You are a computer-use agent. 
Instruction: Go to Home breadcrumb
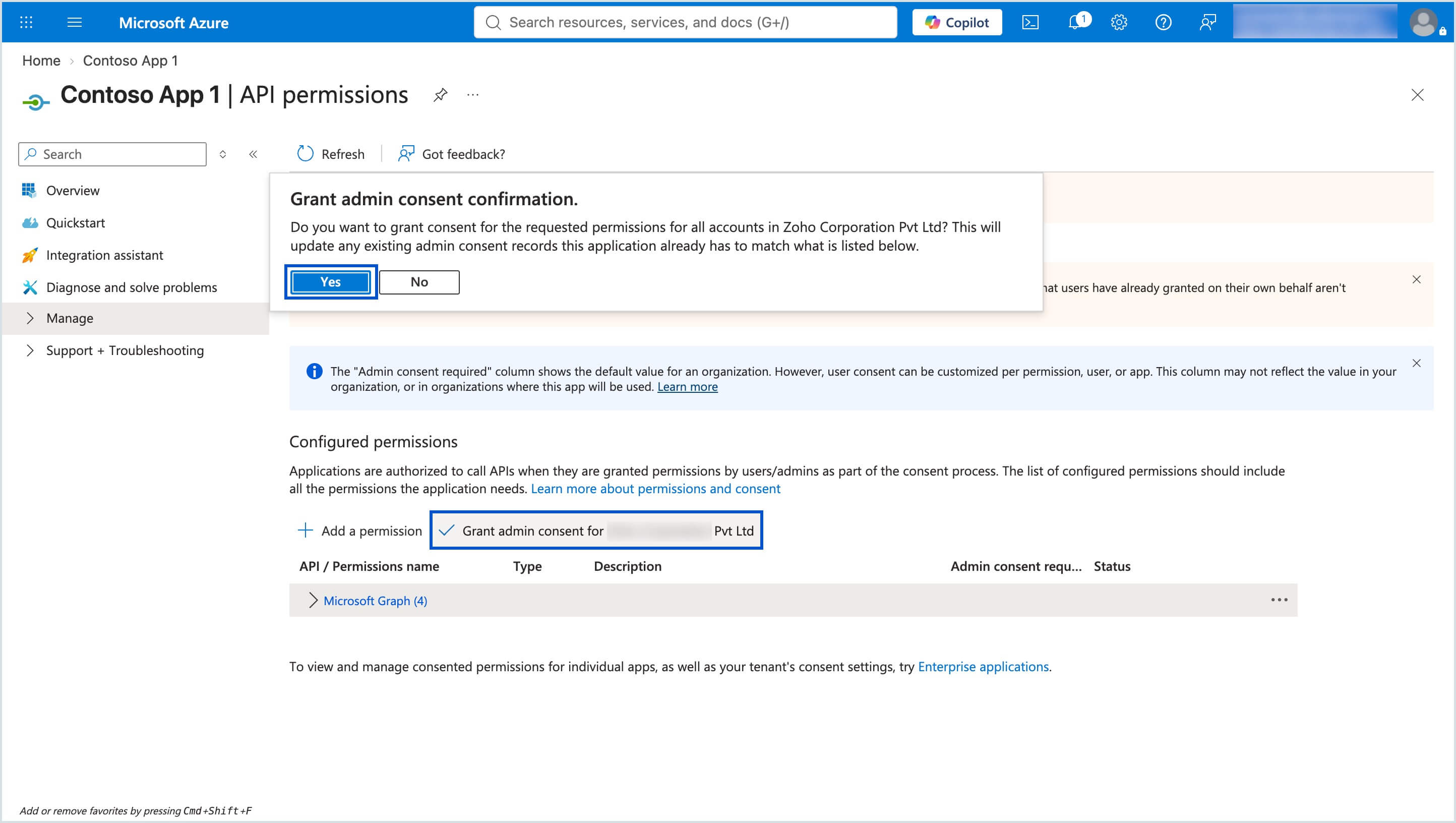[x=41, y=61]
